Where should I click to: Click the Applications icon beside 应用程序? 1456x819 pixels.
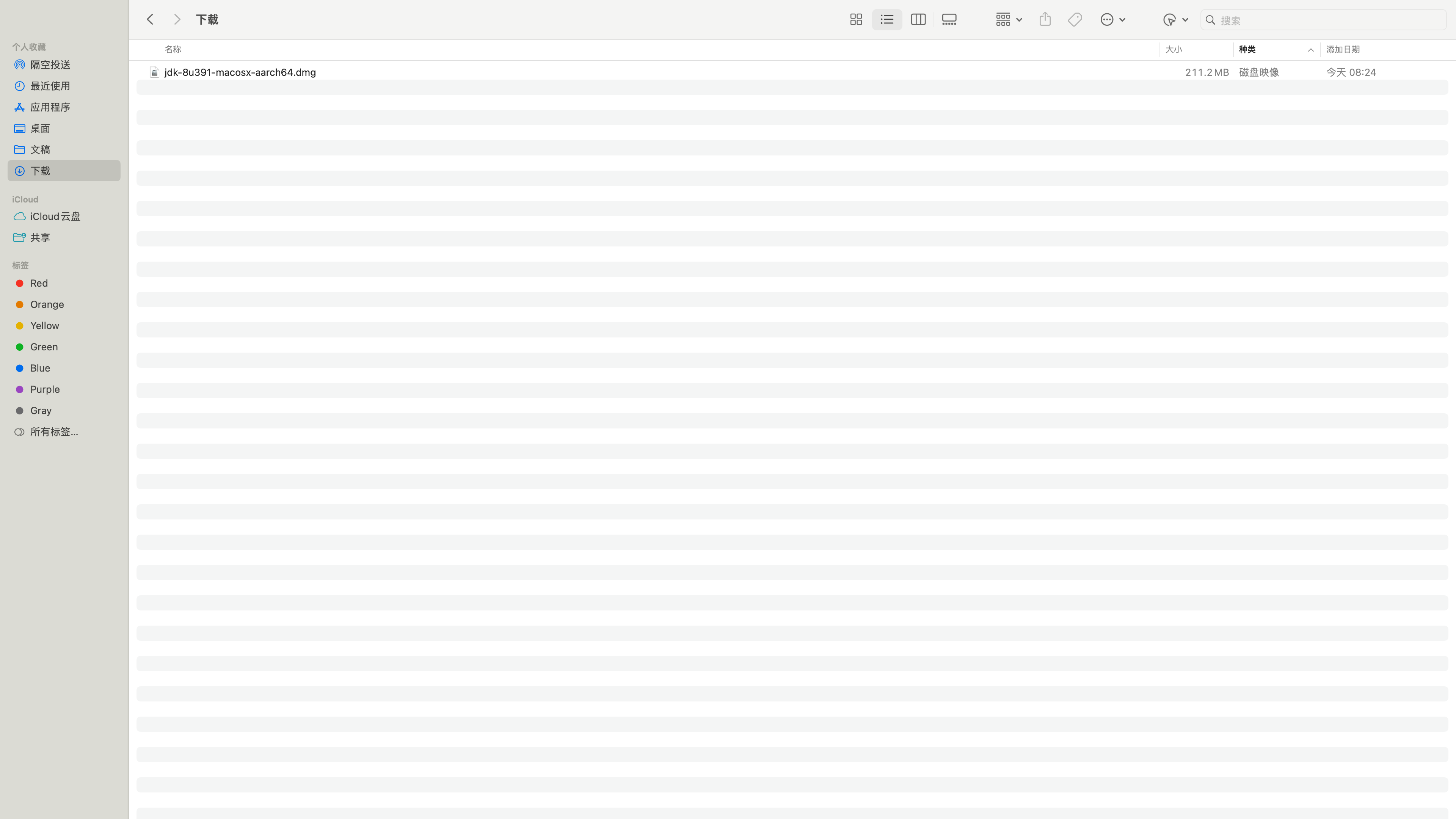click(19, 107)
